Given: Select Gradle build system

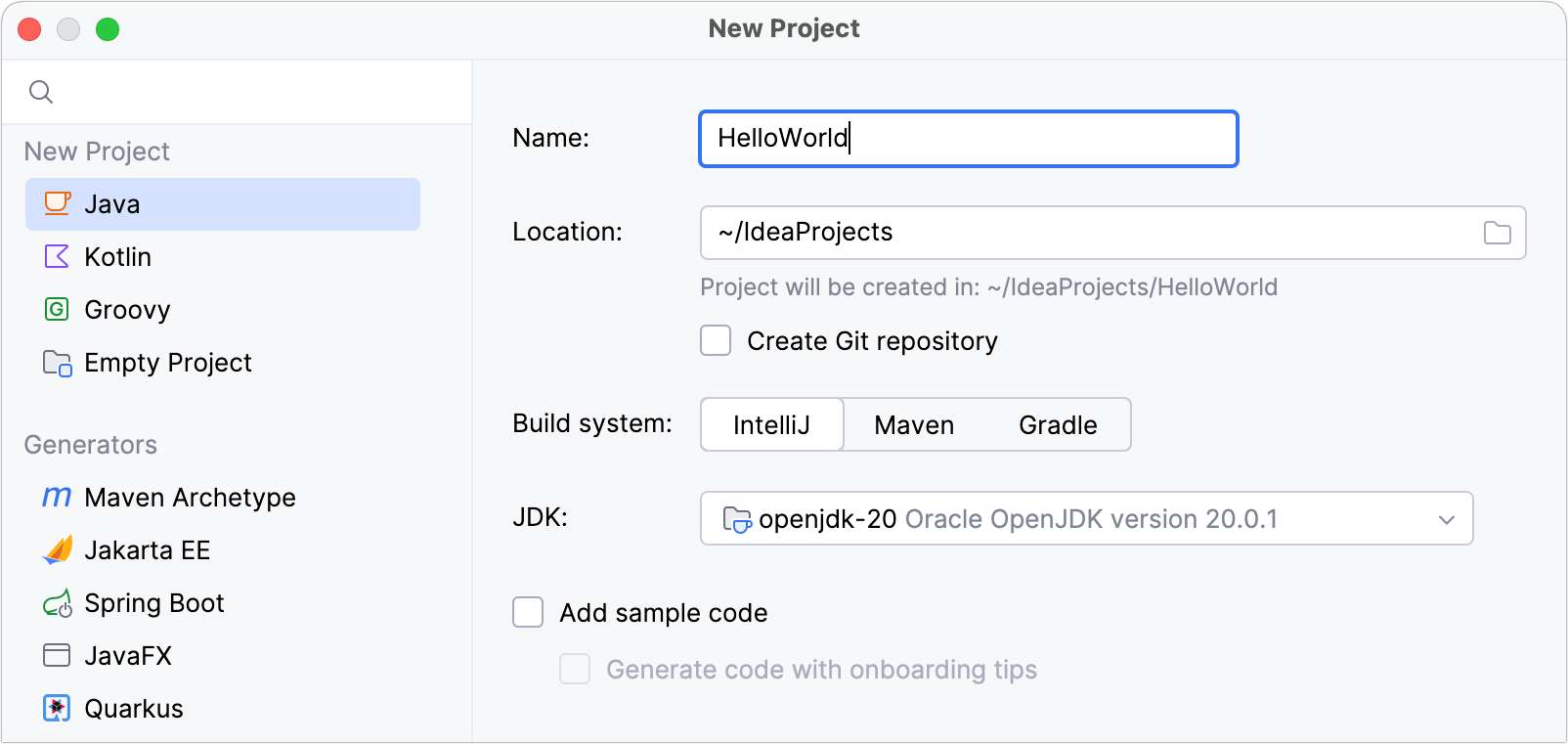Looking at the screenshot, I should 1058,424.
